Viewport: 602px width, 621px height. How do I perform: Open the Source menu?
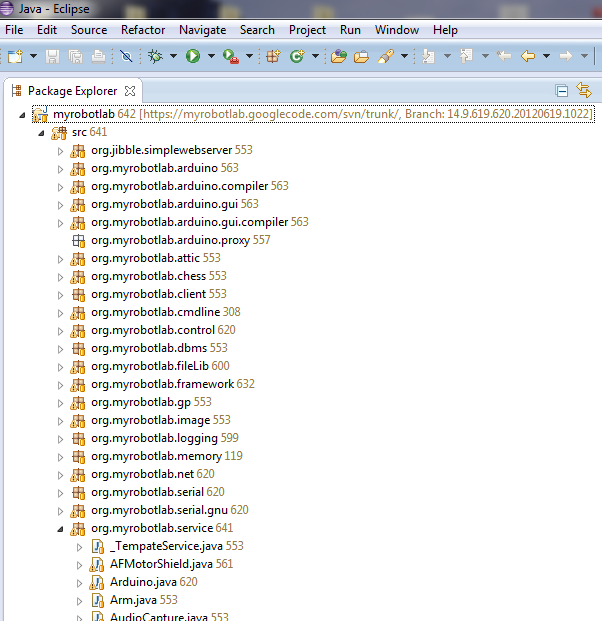(89, 30)
